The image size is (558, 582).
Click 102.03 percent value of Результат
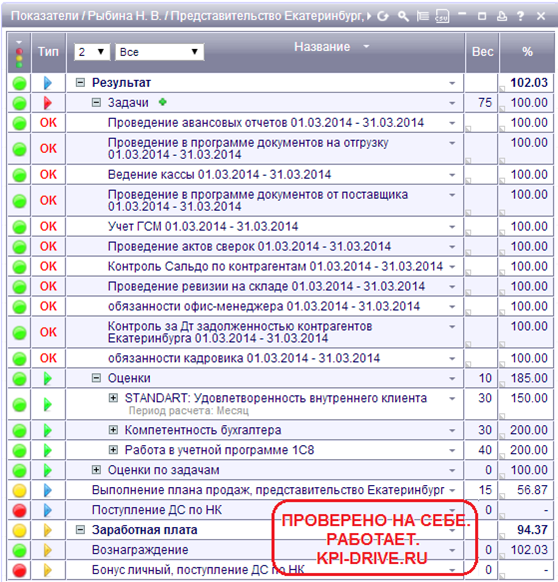tap(529, 82)
